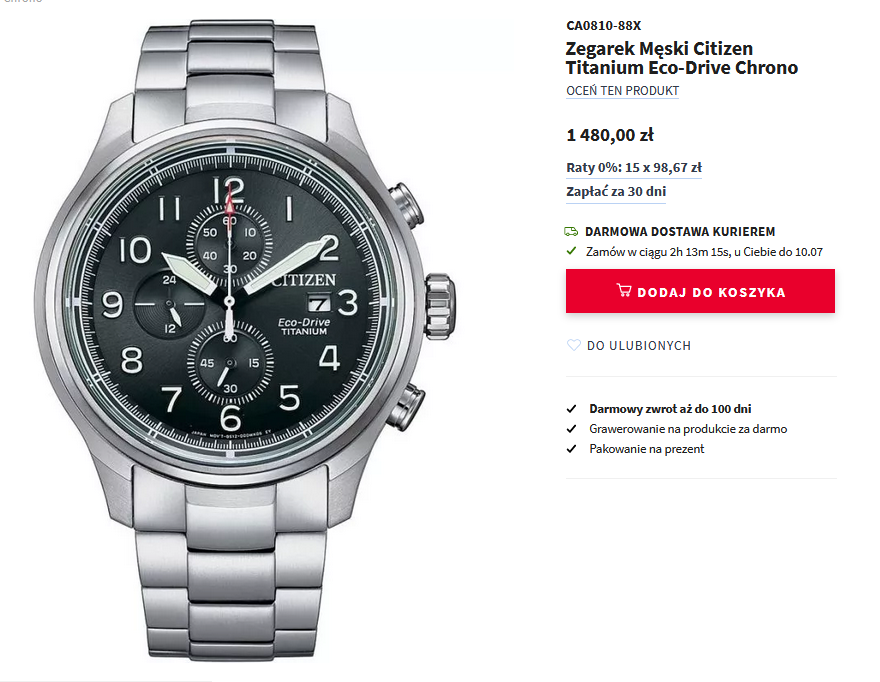Click the checkmark next to Darmowy zwrot
880x682 pixels.
pos(571,409)
